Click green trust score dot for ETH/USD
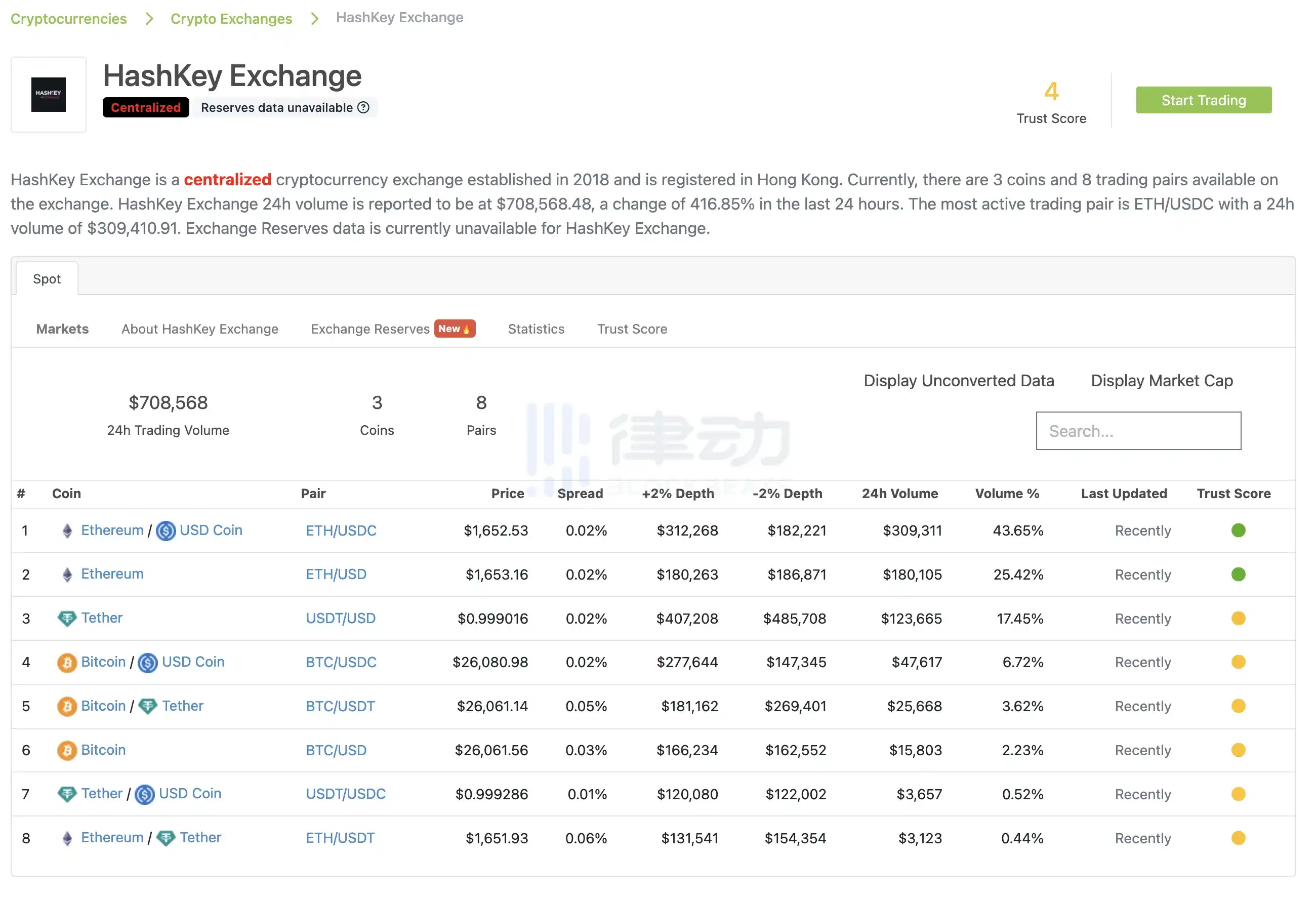The width and height of the screenshot is (1316, 900). [x=1239, y=575]
